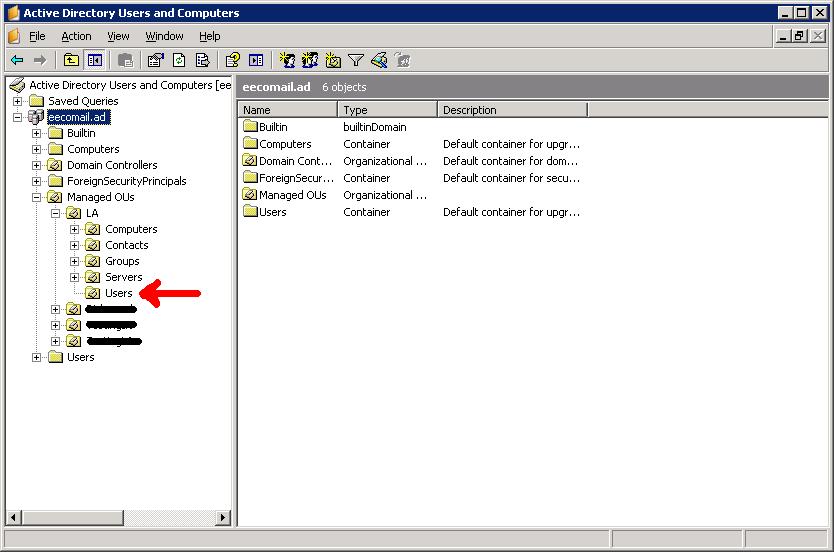The width and height of the screenshot is (834, 552).
Task: Select the Contacts OU under LA
Action: tap(127, 245)
